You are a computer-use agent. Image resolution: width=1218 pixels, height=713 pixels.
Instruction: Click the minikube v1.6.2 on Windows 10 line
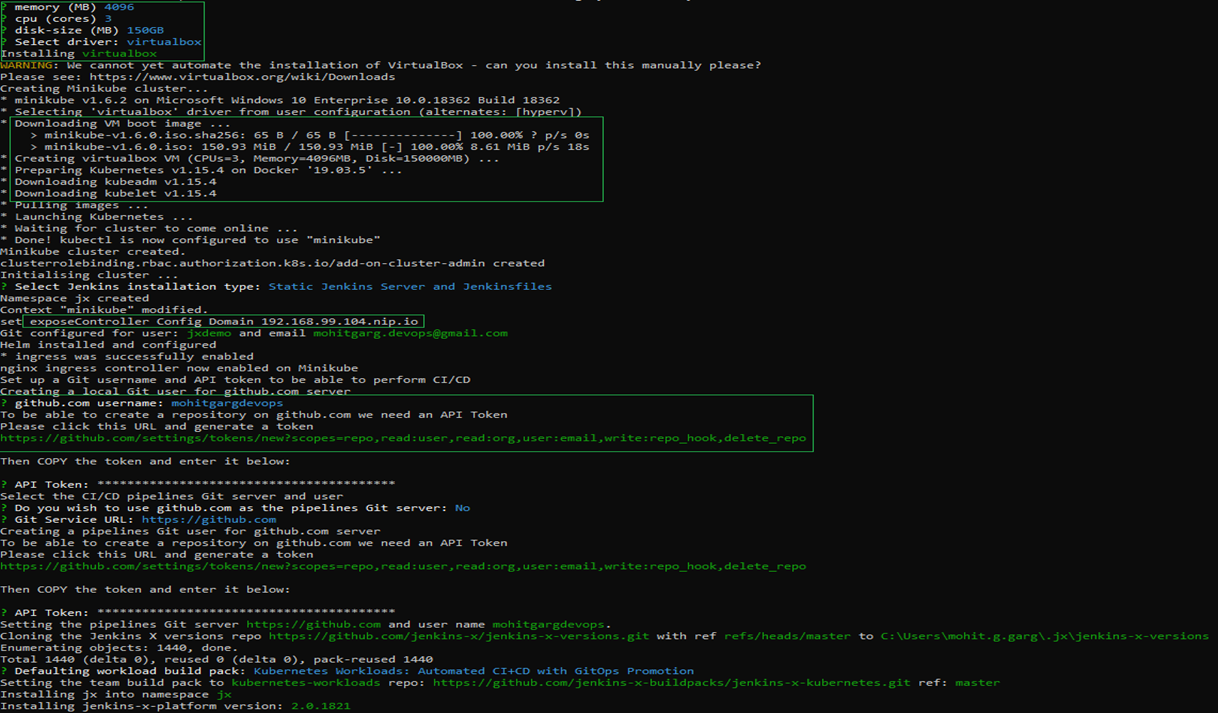coord(280,101)
